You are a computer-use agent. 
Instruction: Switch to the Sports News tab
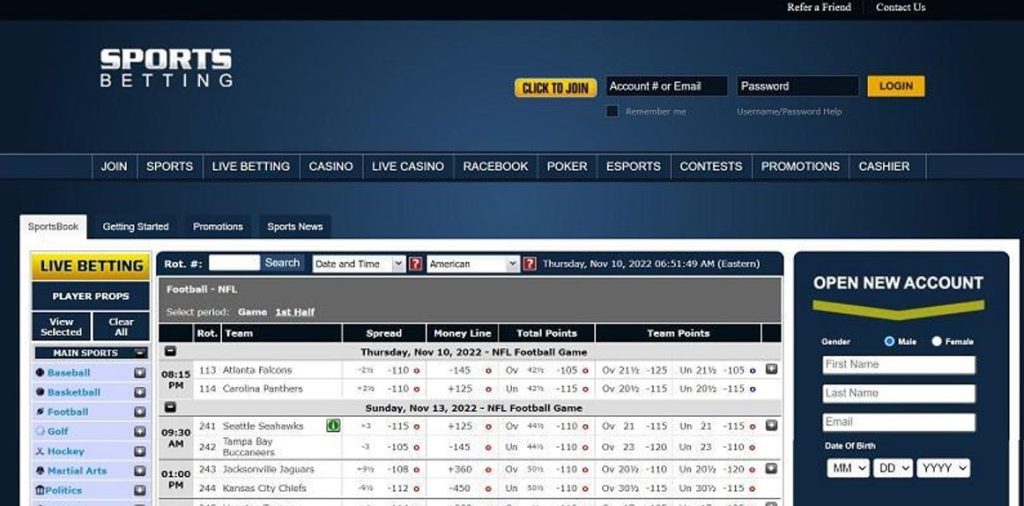pos(295,227)
